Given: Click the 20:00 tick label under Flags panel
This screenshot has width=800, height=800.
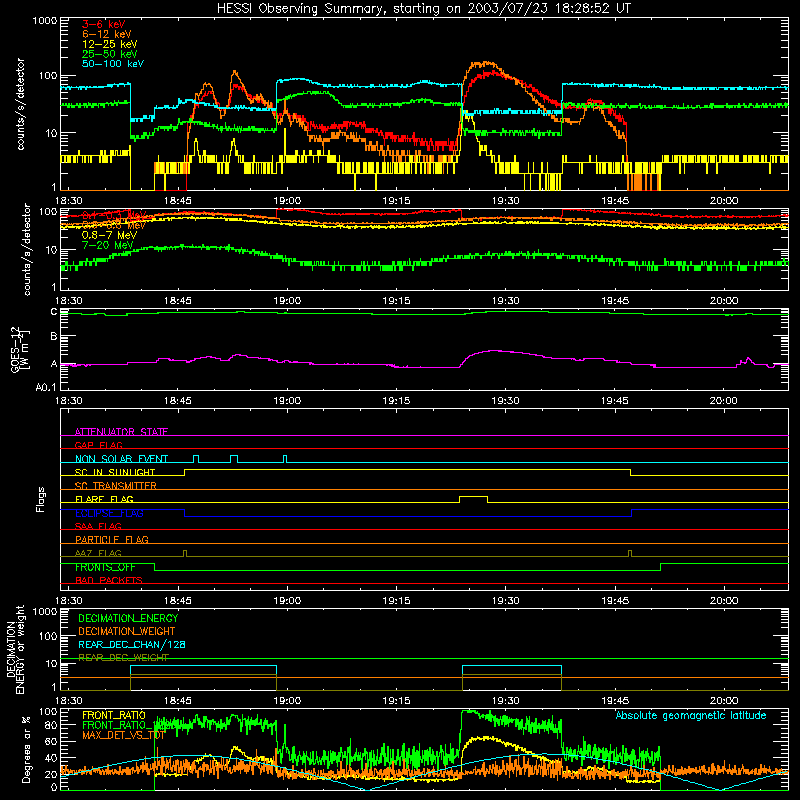Looking at the screenshot, I should click(723, 601).
